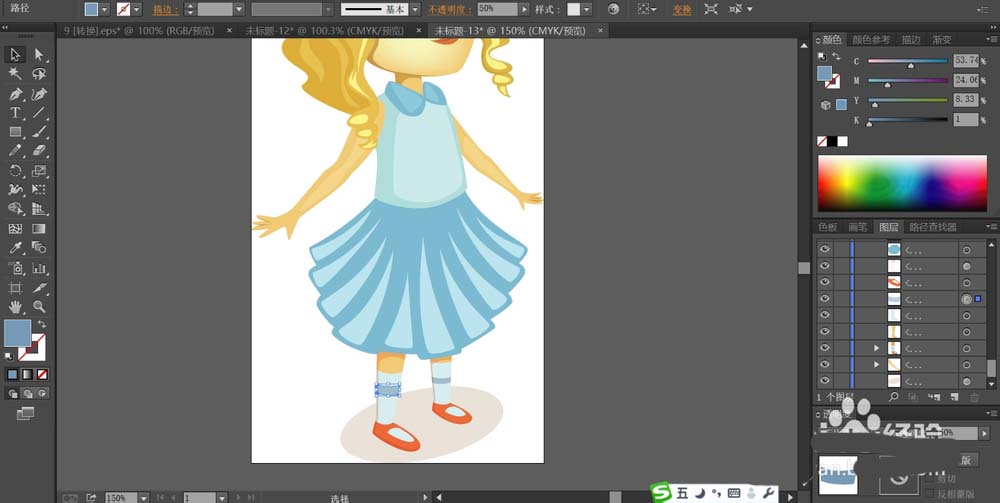Image resolution: width=1000 pixels, height=503 pixels.
Task: Toggle visibility of the second layer row
Action: (x=825, y=266)
